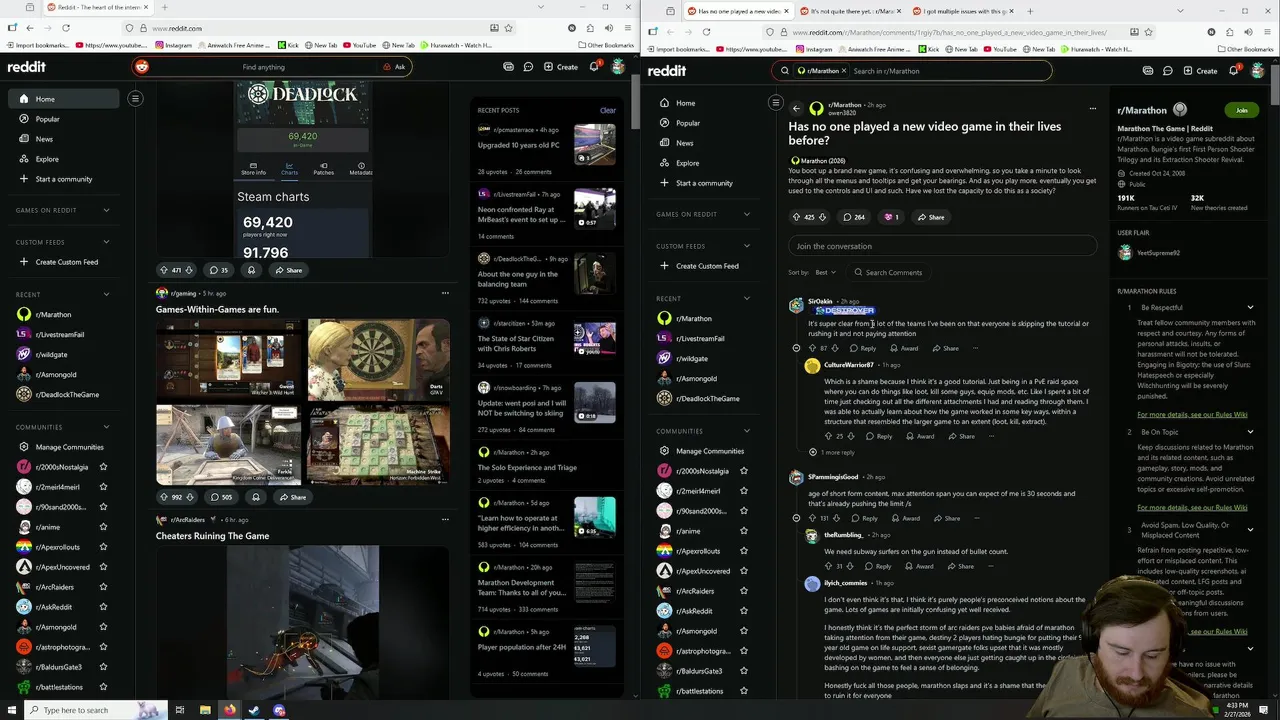Image resolution: width=1280 pixels, height=720 pixels.
Task: Join the r/Marathon community
Action: click(1242, 110)
